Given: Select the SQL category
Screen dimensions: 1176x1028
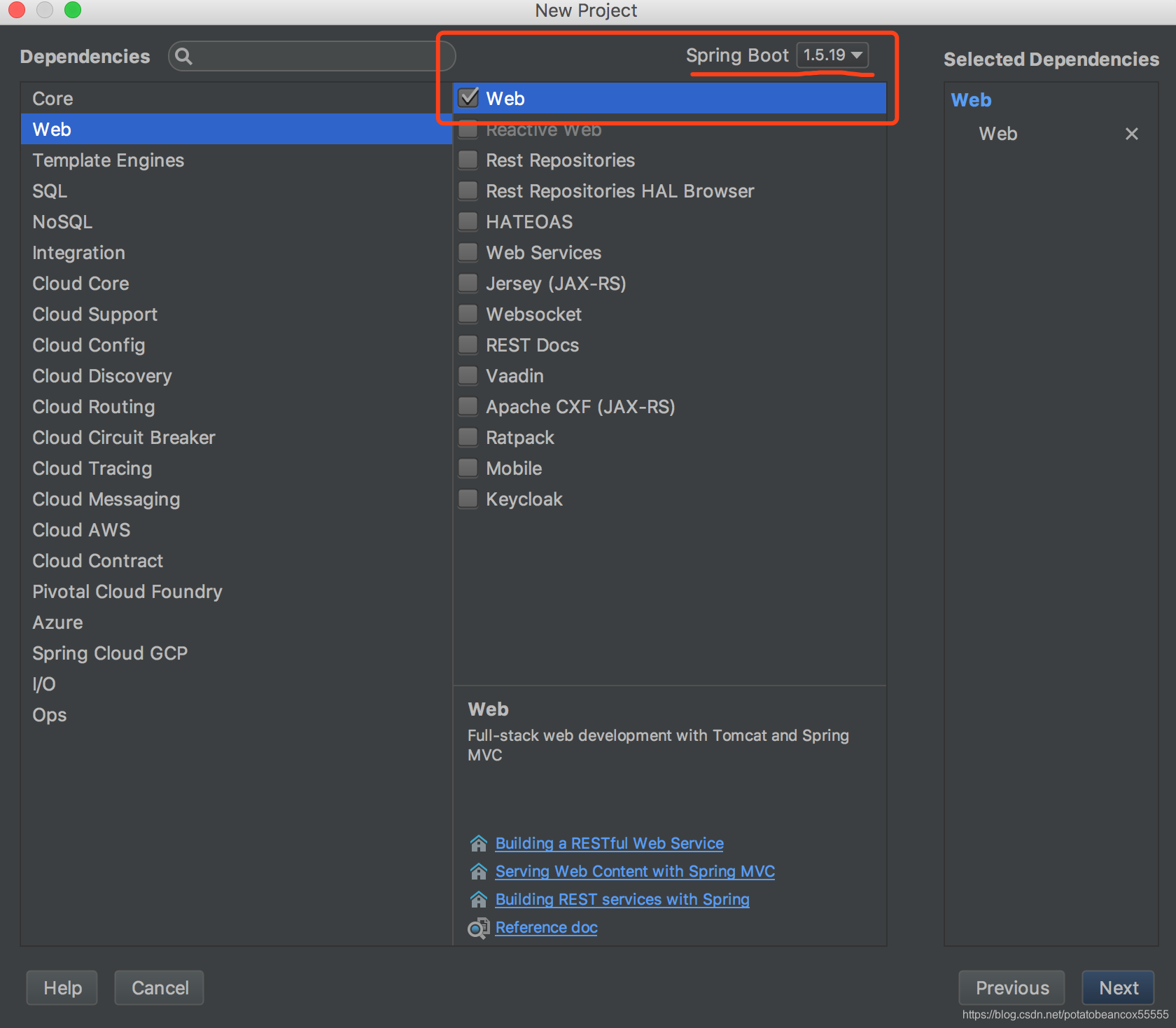Looking at the screenshot, I should pos(237,191).
